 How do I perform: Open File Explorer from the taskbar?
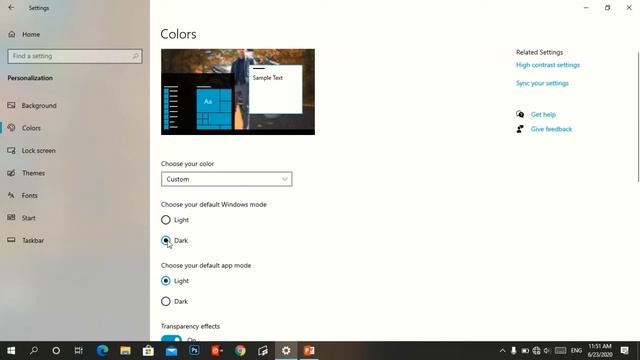125,351
